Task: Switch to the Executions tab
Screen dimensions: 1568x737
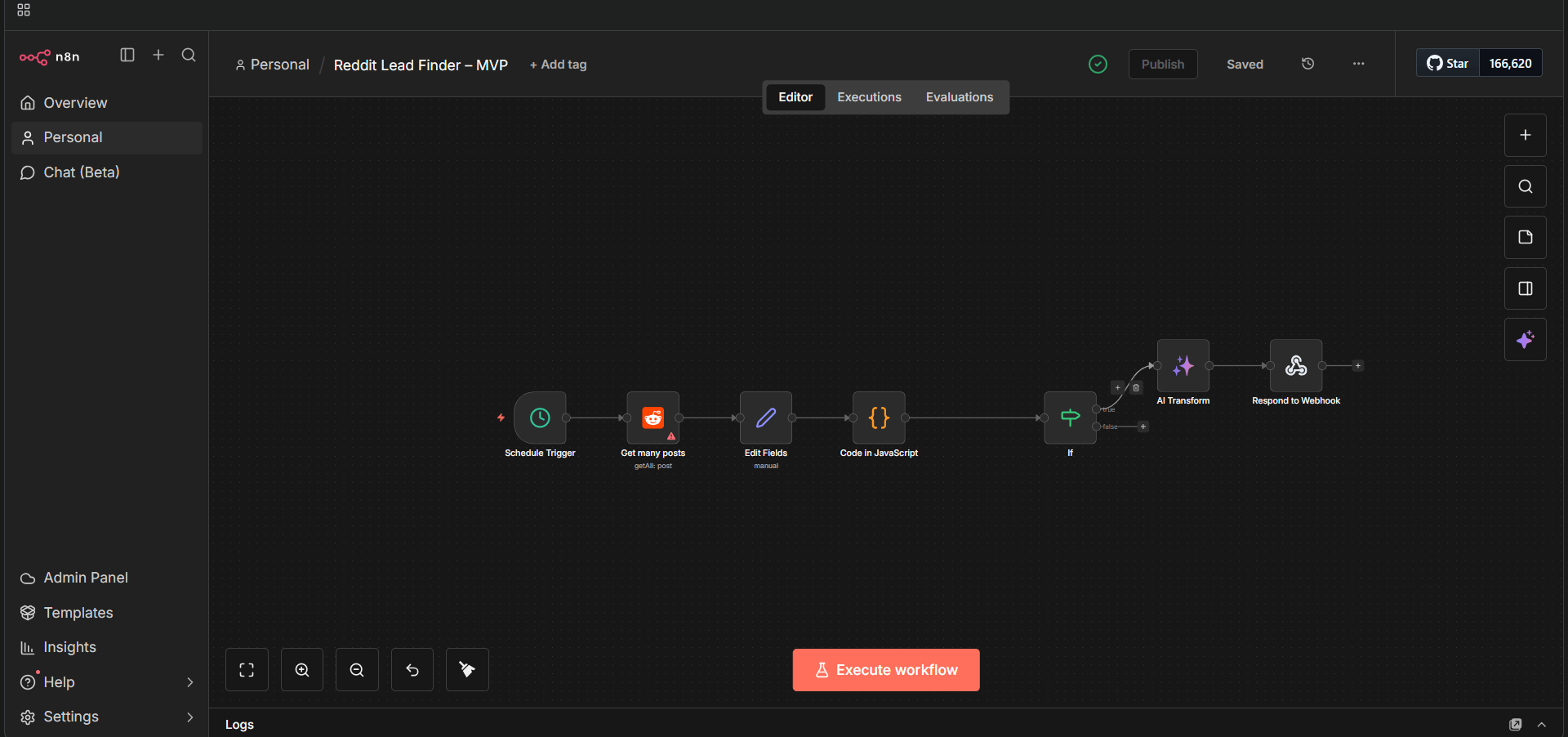Action: pyautogui.click(x=869, y=97)
